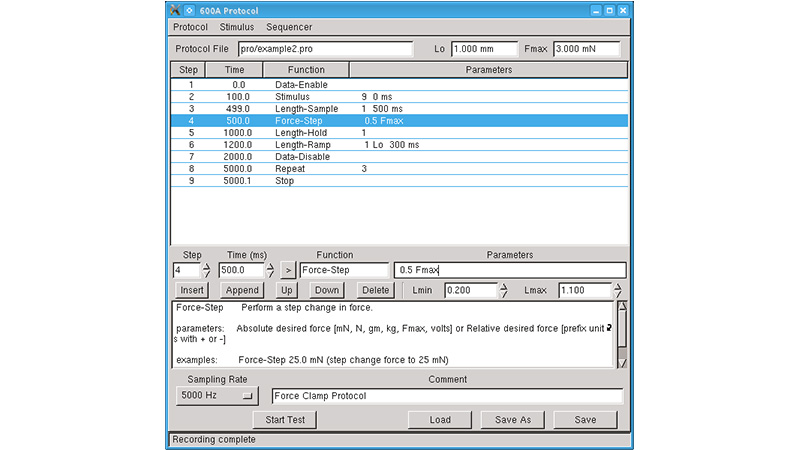
Task: Open the Stimulus menu
Action: coord(237,27)
